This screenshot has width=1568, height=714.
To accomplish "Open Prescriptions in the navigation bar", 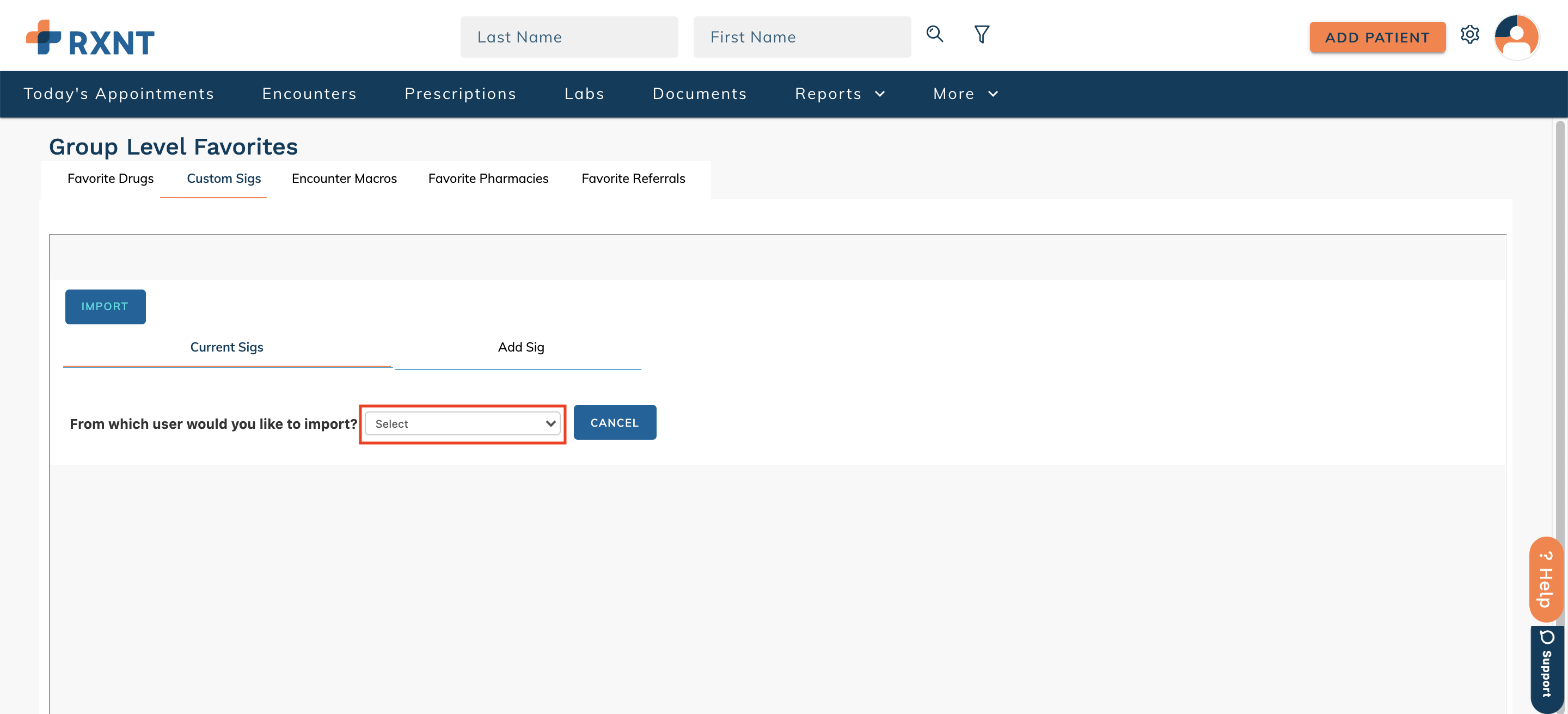I will (x=460, y=94).
